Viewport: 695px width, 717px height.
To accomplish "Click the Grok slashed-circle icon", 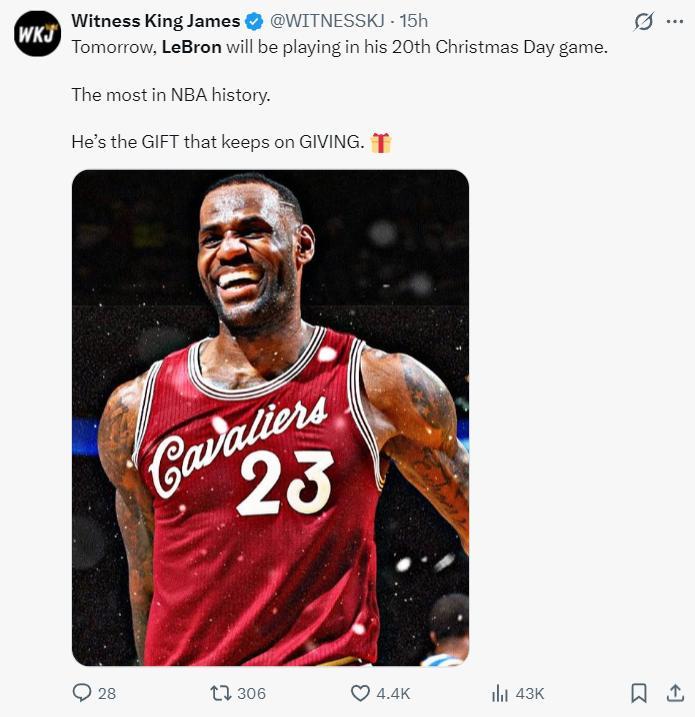I will click(x=645, y=21).
